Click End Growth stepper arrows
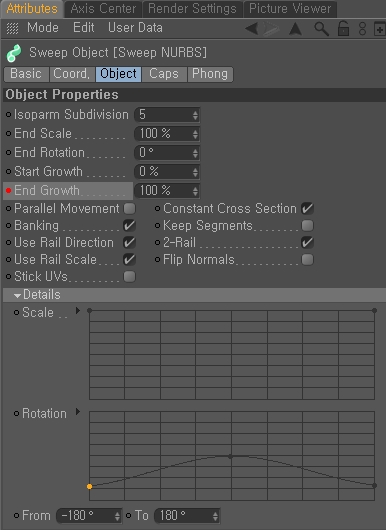Viewport: 386px width, 530px height. tap(195, 191)
